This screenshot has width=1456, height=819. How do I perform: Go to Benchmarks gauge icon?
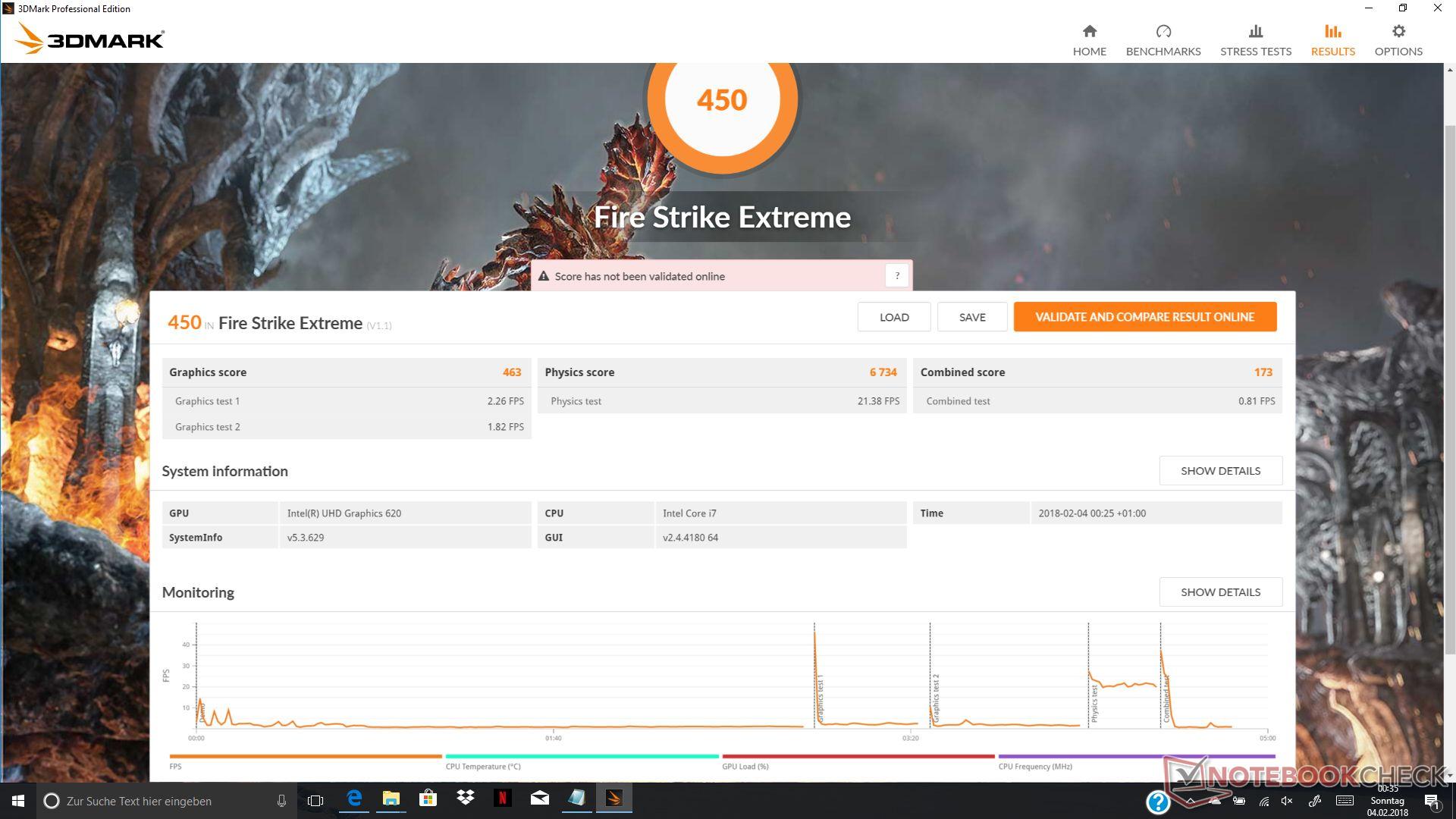[1163, 31]
